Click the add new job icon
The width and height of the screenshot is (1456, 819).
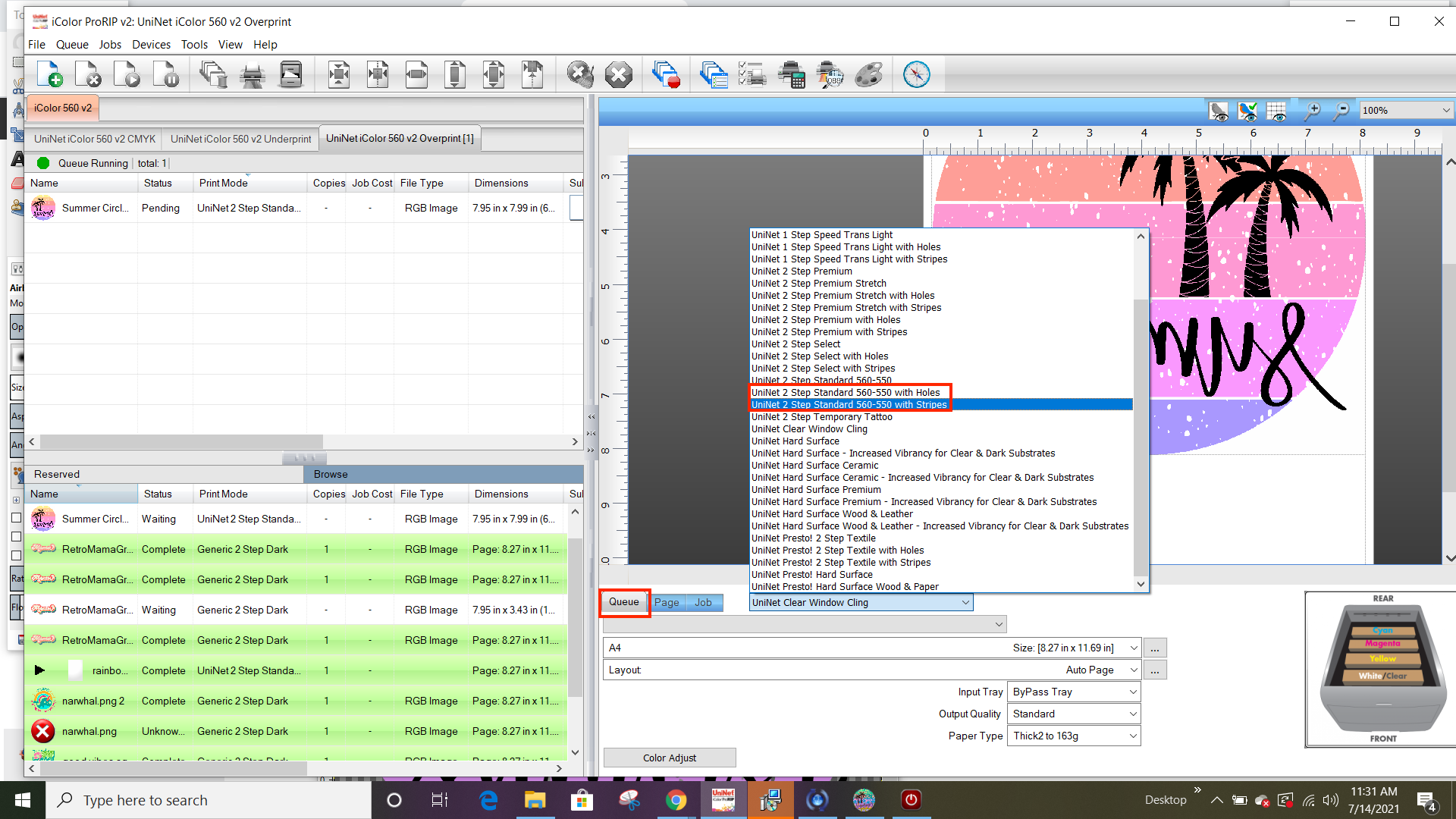pos(49,74)
